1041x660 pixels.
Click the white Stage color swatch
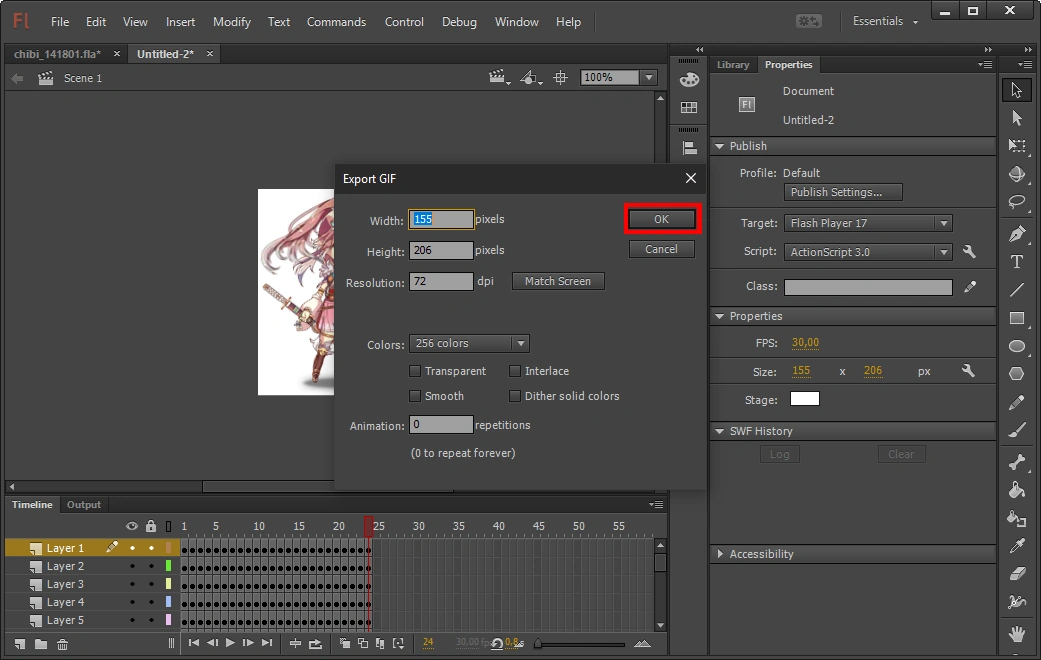pyautogui.click(x=805, y=399)
